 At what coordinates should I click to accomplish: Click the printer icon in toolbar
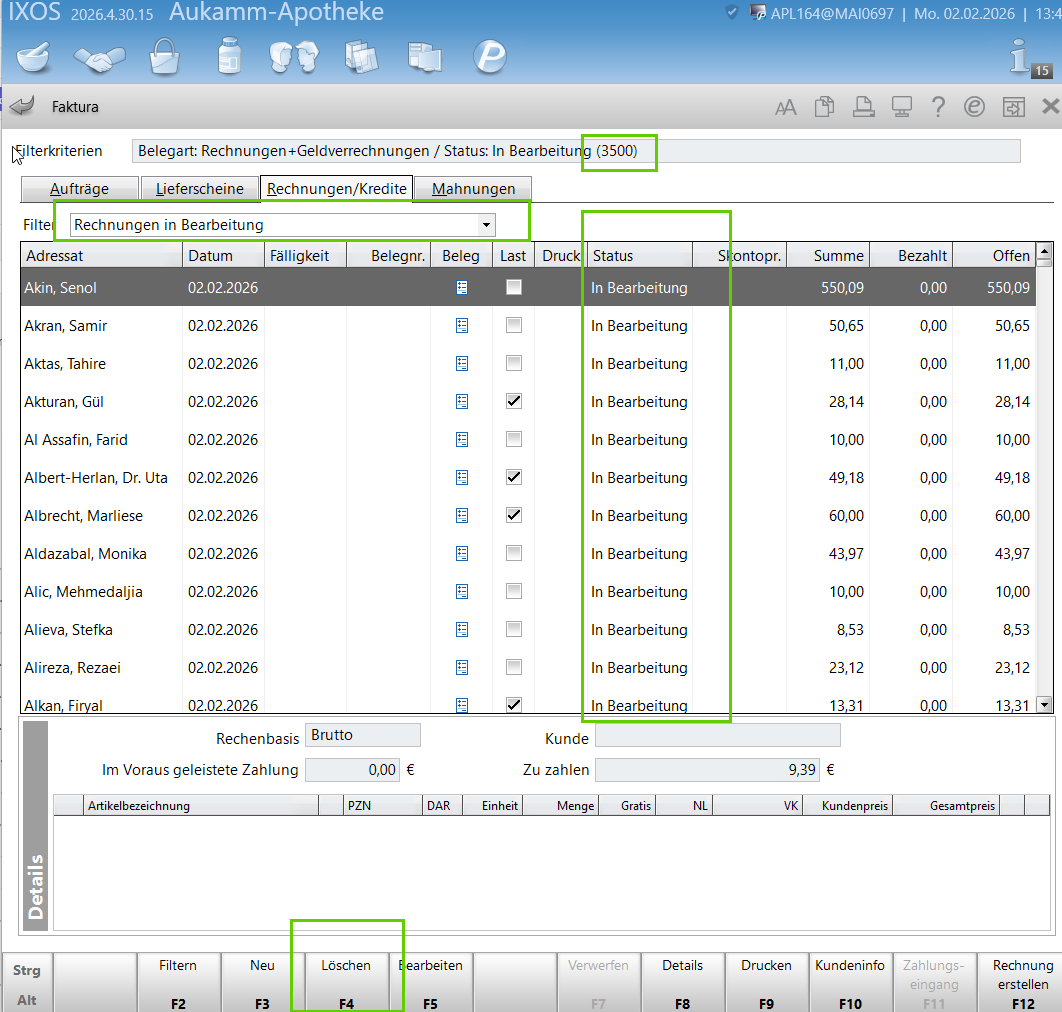click(x=863, y=107)
